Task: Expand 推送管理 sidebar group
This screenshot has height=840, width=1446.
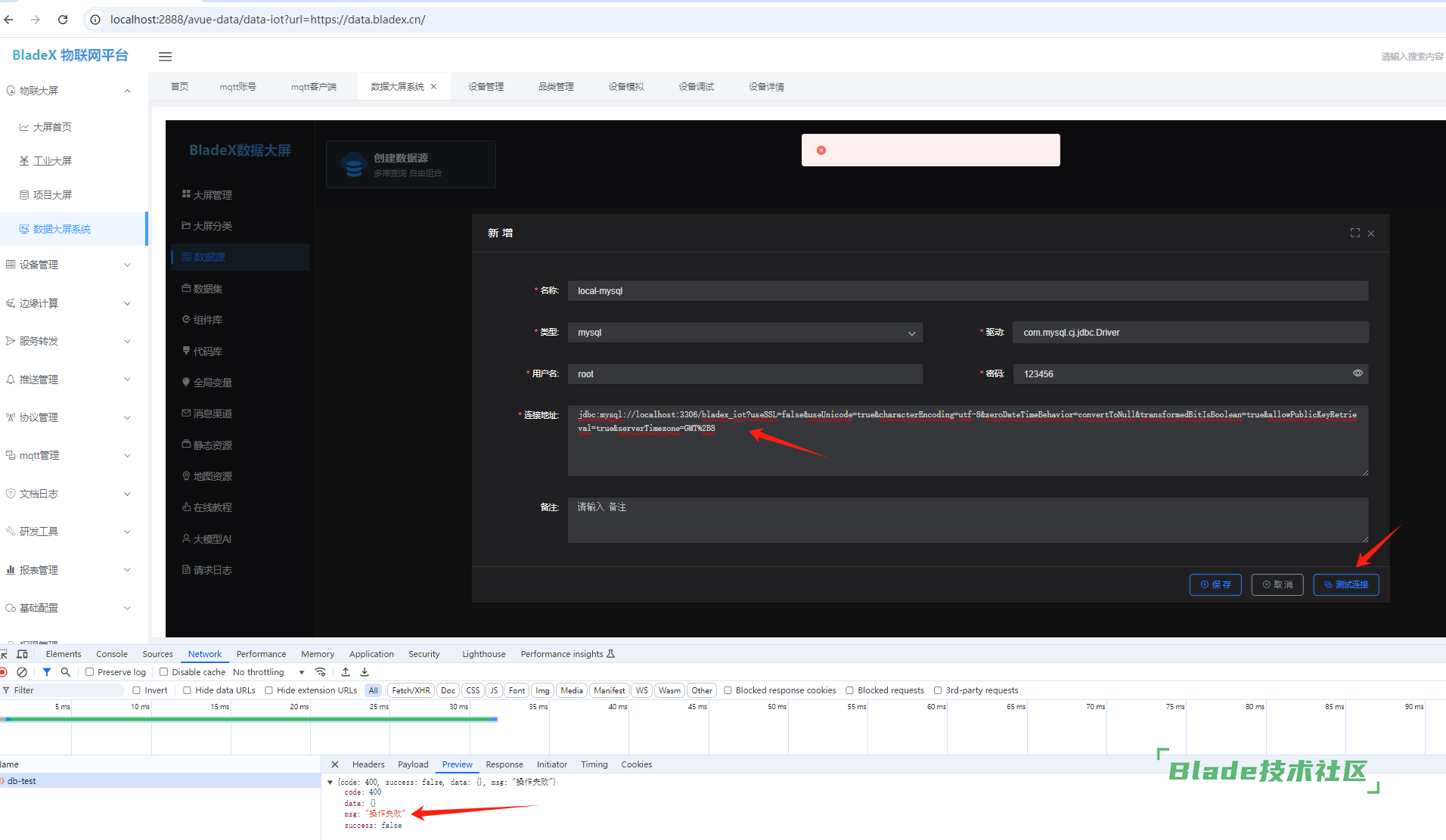Action: click(73, 380)
